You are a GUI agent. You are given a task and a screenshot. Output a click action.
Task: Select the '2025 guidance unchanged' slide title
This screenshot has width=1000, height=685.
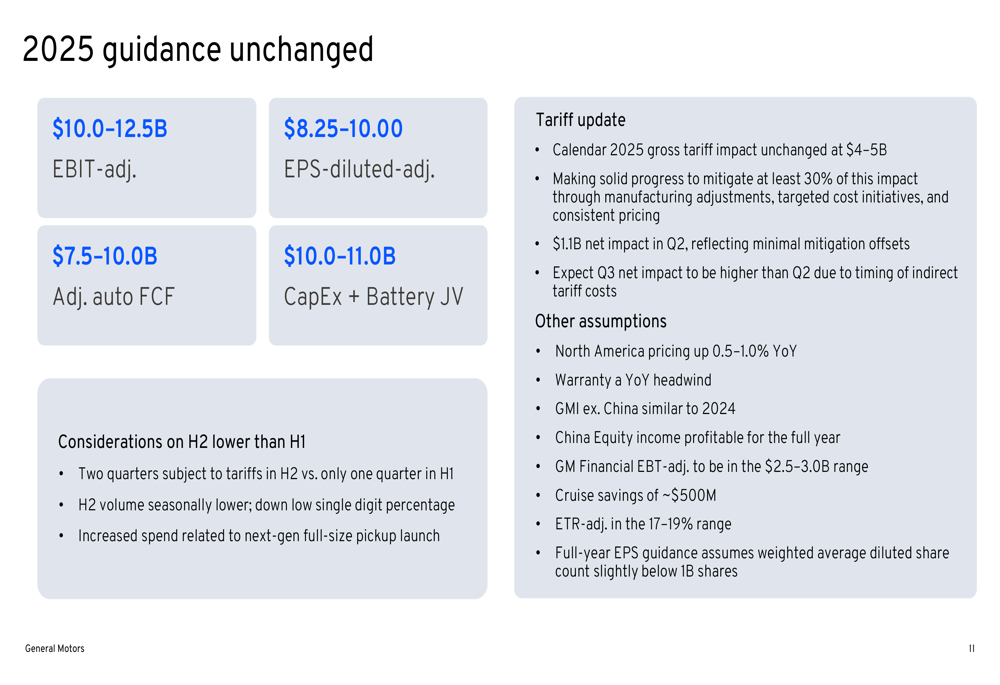point(198,50)
